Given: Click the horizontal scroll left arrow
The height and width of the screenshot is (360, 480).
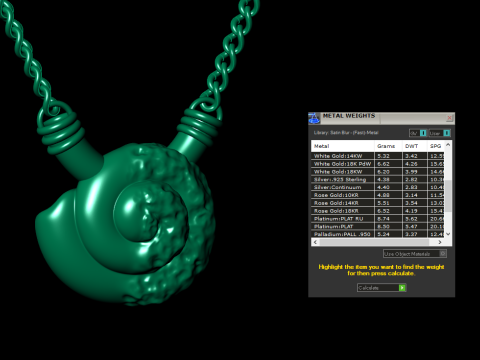Looking at the screenshot, I should [315, 242].
